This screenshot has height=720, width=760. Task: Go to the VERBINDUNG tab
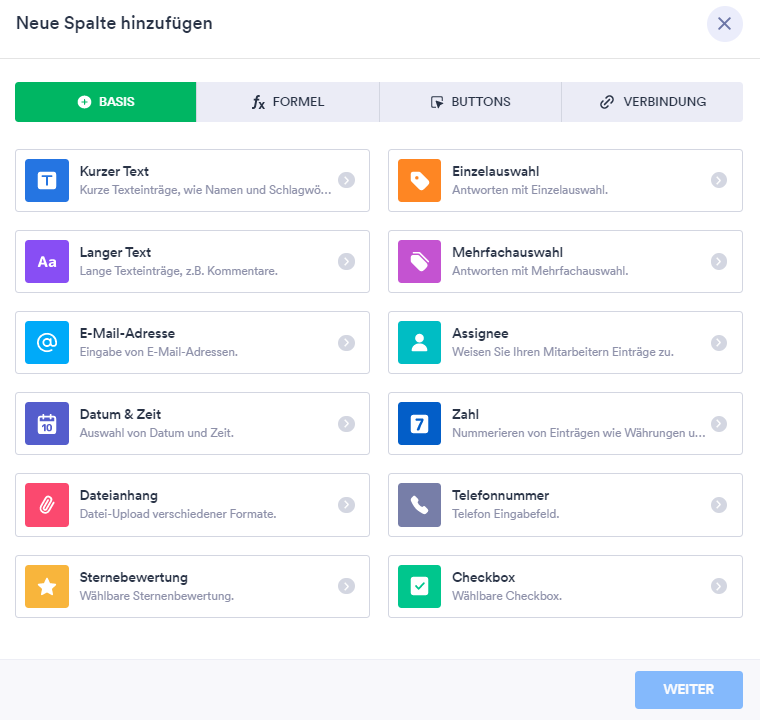coord(652,102)
